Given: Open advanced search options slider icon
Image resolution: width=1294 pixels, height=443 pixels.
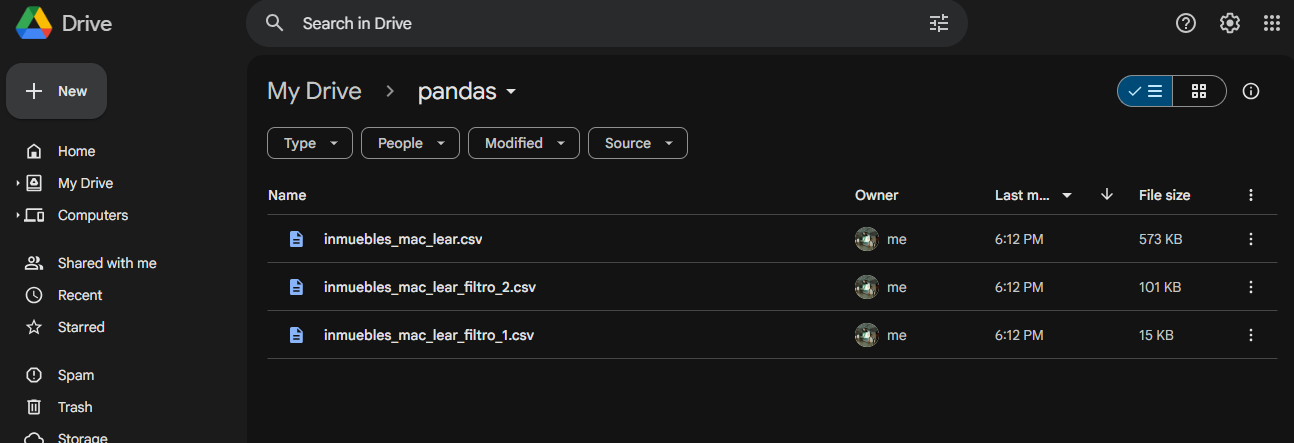Looking at the screenshot, I should (x=939, y=23).
